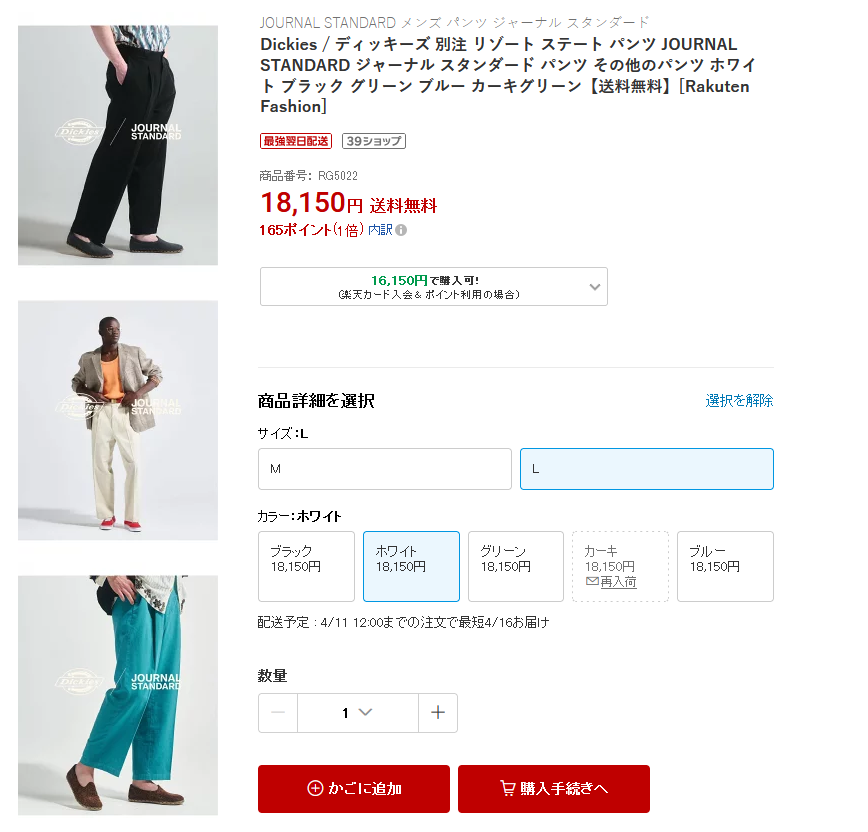Click the 最強翌日配送 badge
The image size is (868, 832).
tap(296, 141)
